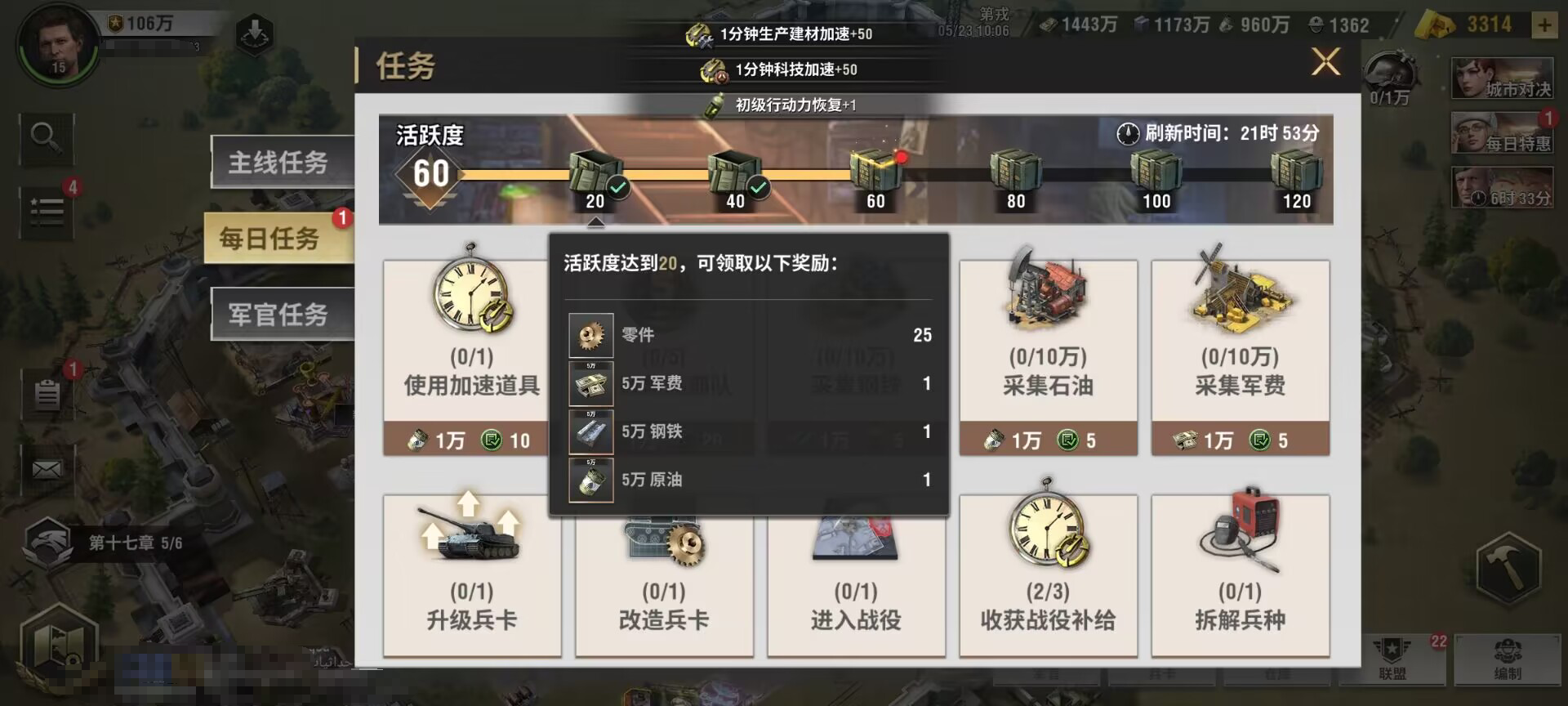
Task: Open the search magnifier icon
Action: pyautogui.click(x=46, y=139)
